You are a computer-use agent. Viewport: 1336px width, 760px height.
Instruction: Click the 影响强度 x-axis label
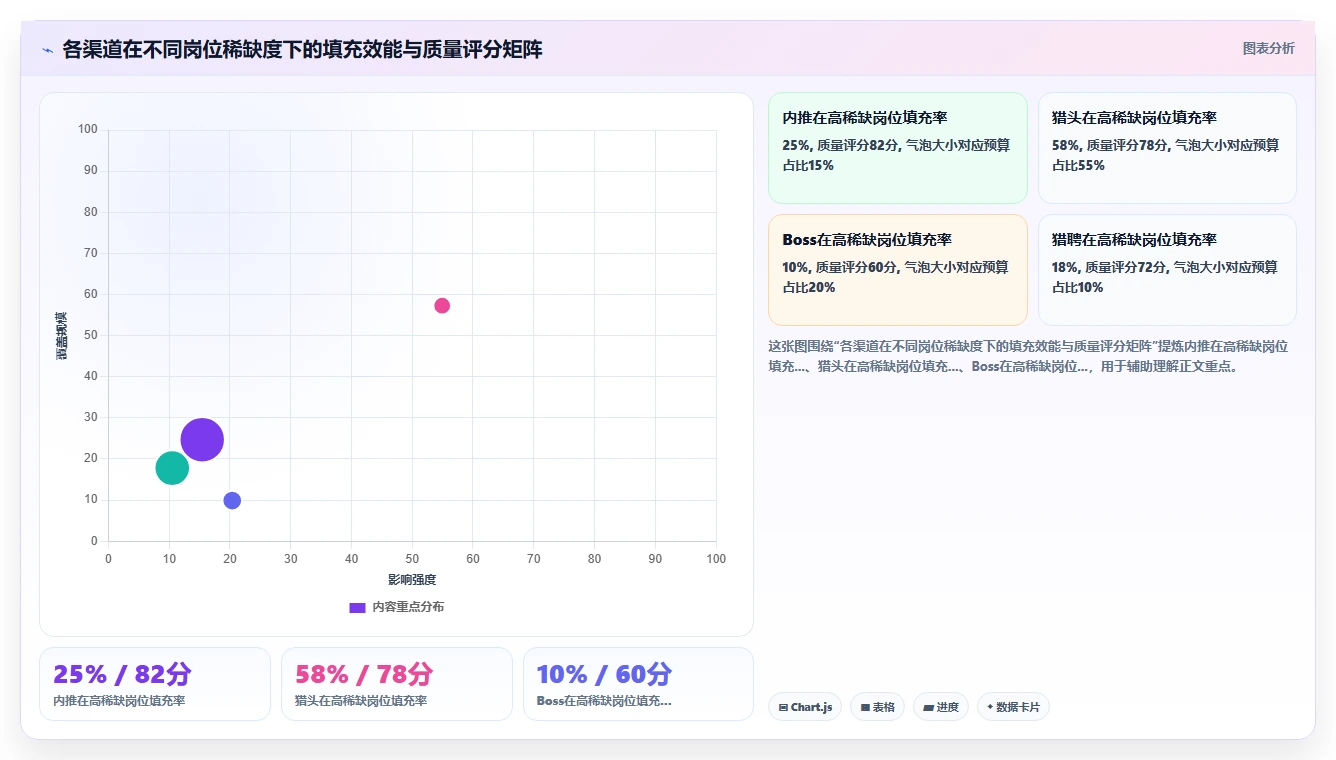pos(412,580)
